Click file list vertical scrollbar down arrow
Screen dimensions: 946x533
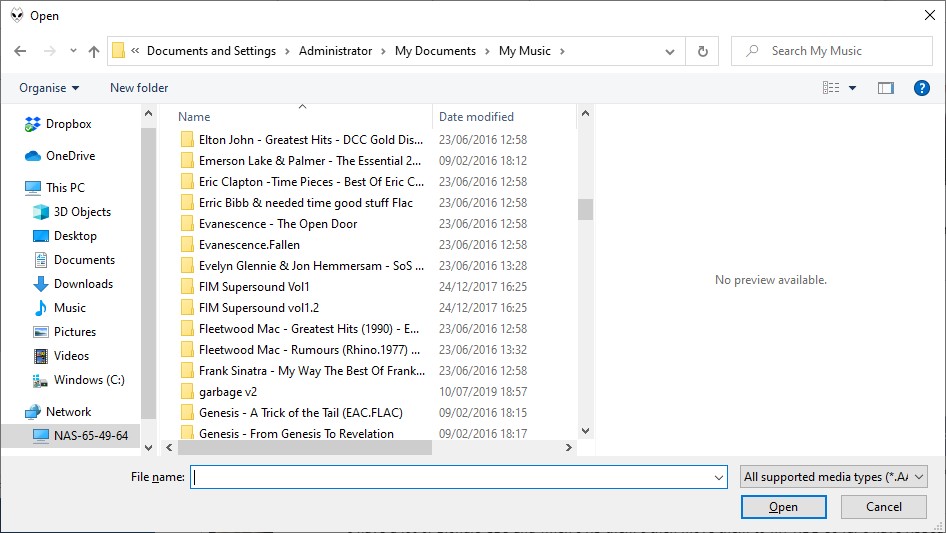point(585,431)
